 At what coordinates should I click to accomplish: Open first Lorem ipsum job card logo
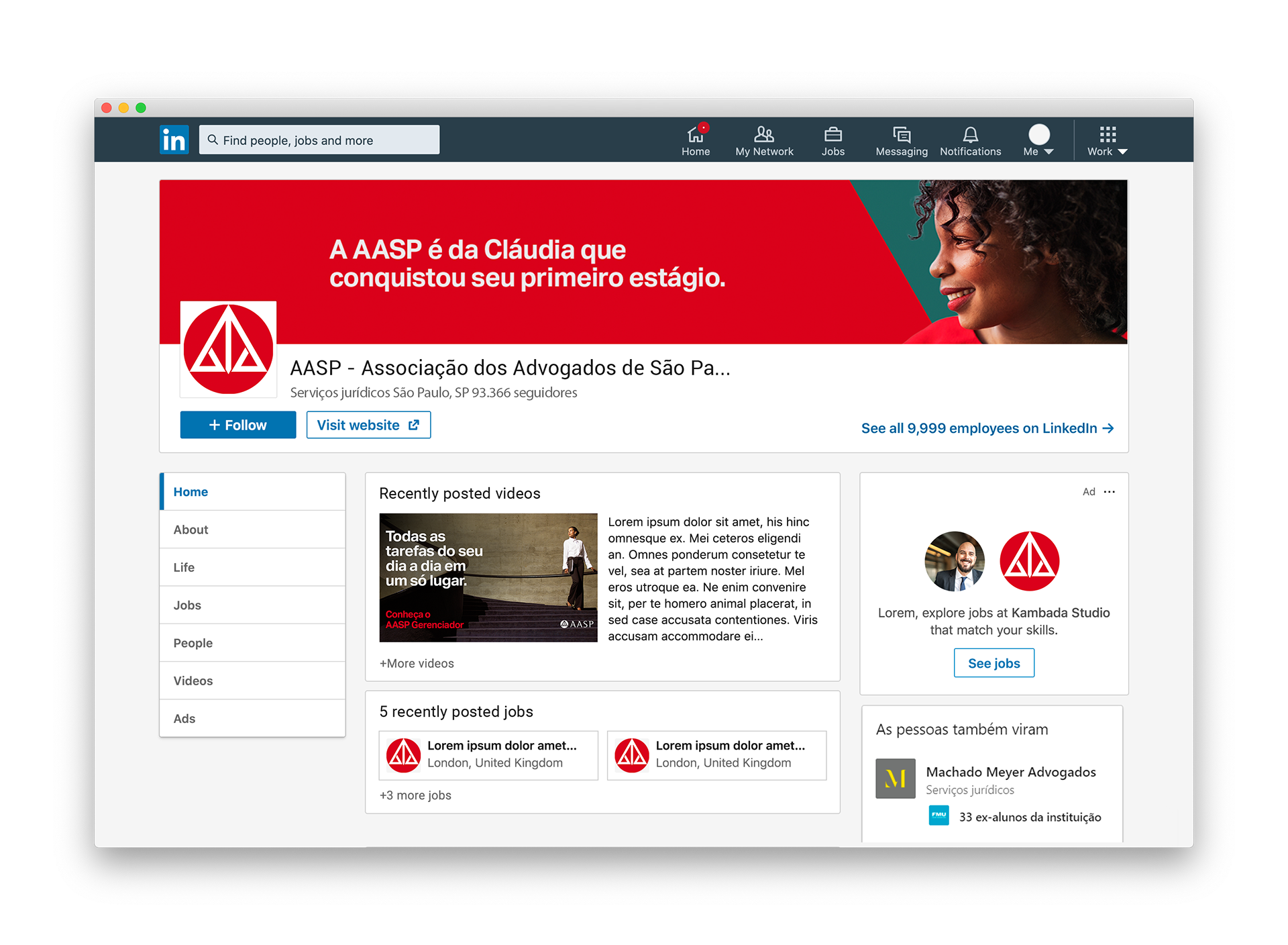point(404,756)
